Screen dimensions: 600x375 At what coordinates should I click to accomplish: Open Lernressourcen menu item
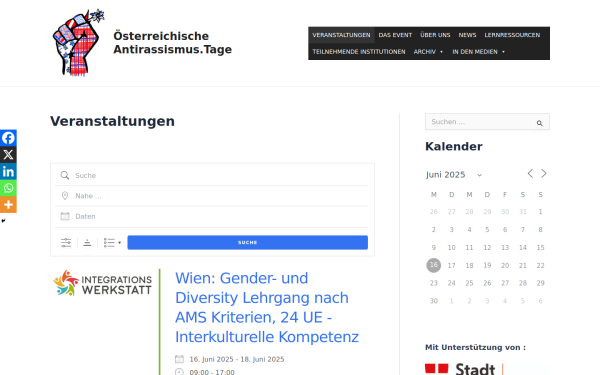512,35
